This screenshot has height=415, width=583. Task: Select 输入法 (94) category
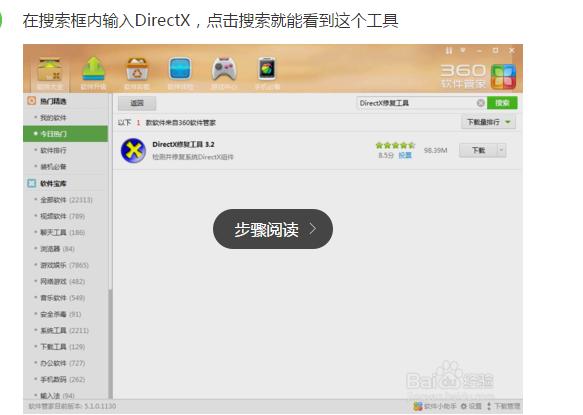point(57,395)
